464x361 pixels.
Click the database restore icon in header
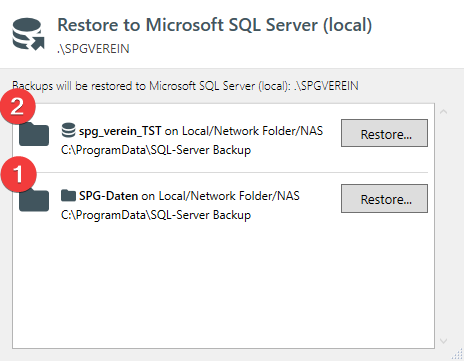[28, 34]
